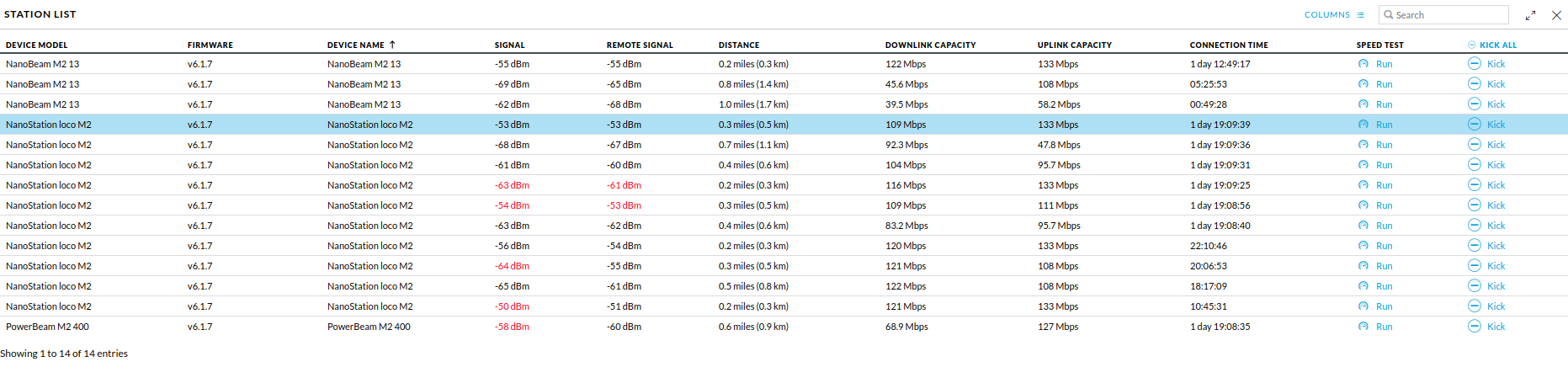The height and width of the screenshot is (383, 1568).
Task: Kick icon in the 18:17:09 row
Action: [x=1475, y=285]
